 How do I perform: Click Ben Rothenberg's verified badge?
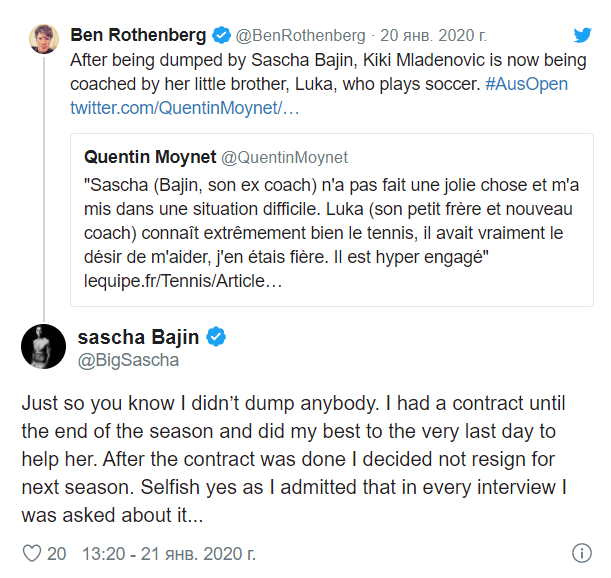point(223,35)
